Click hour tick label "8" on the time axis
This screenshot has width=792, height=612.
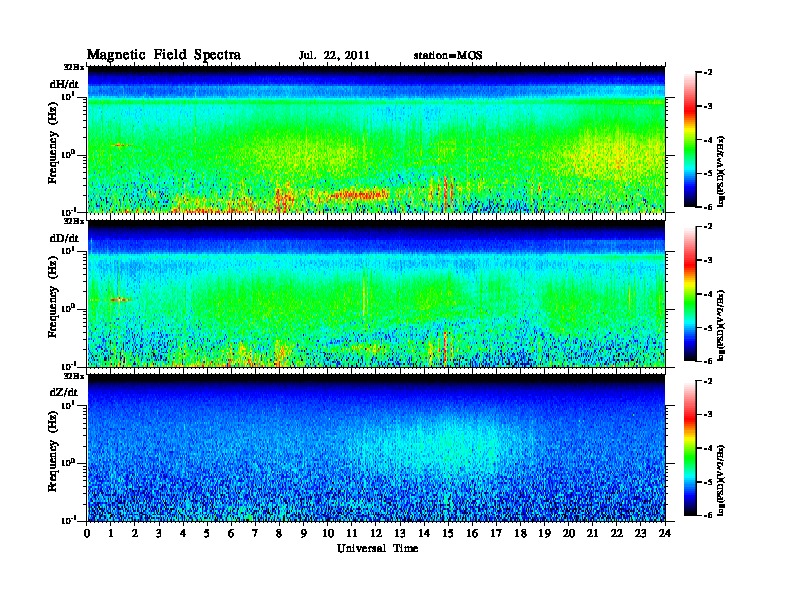click(x=279, y=533)
